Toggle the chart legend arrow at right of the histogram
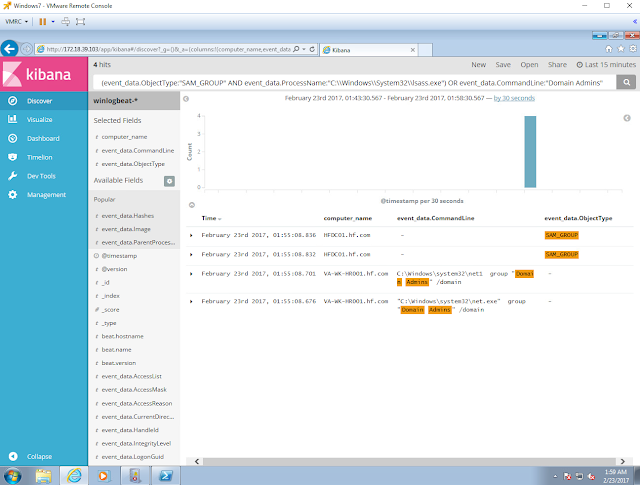Viewport: 640px width, 485px height. [627, 118]
